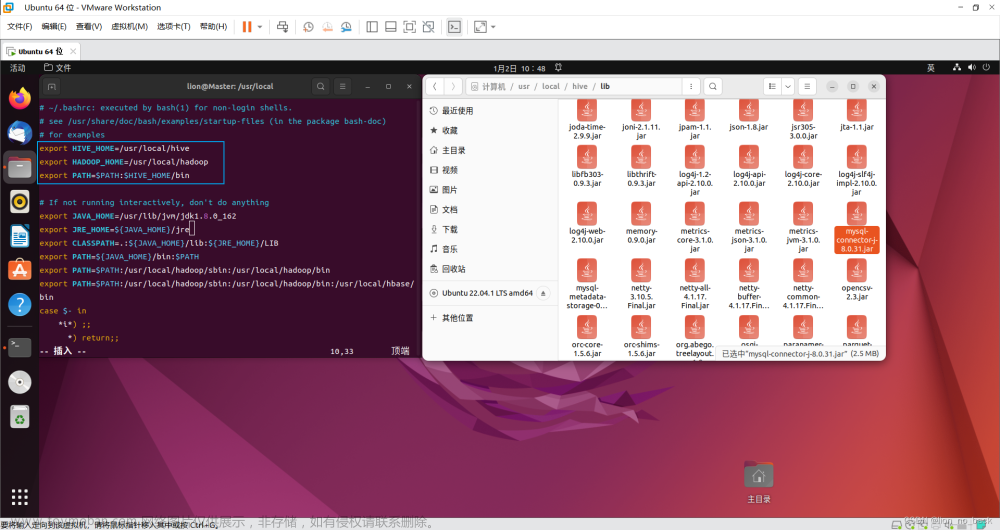1000x530 pixels.
Task: Navigate to 'hive' in the path bar
Action: (x=580, y=87)
